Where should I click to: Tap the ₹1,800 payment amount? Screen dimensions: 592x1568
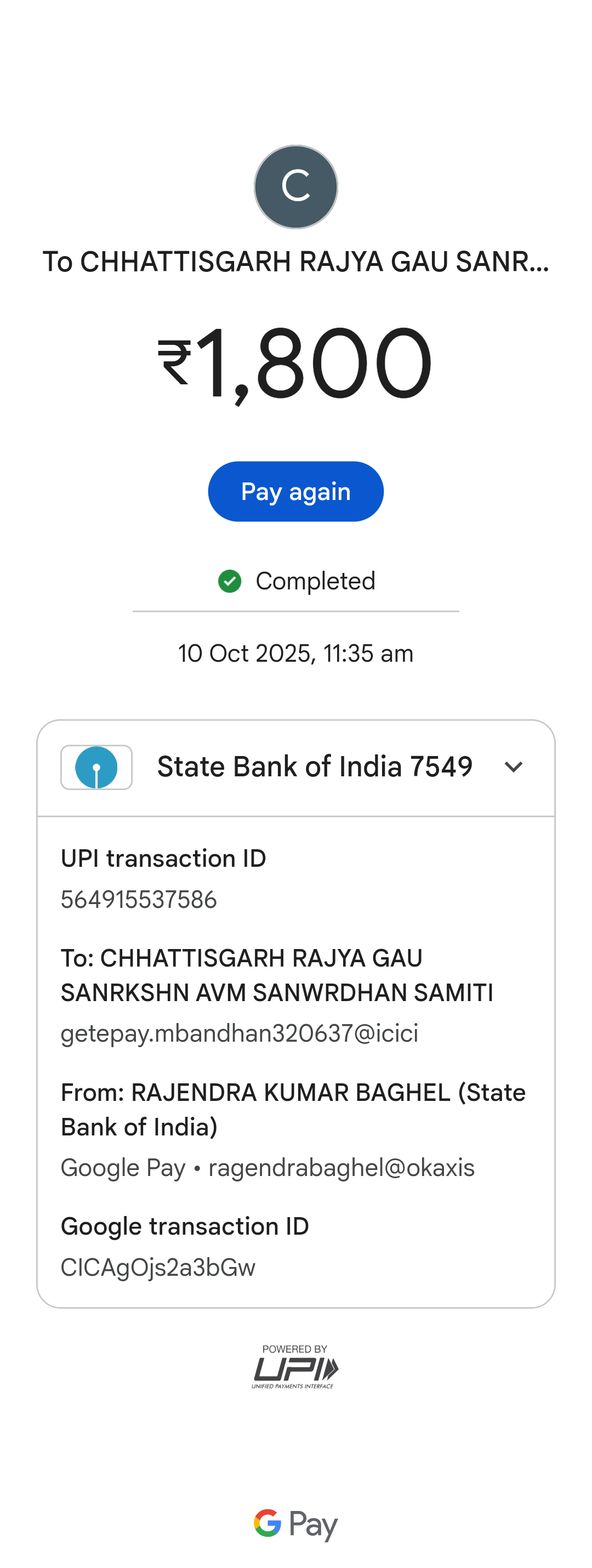(295, 363)
